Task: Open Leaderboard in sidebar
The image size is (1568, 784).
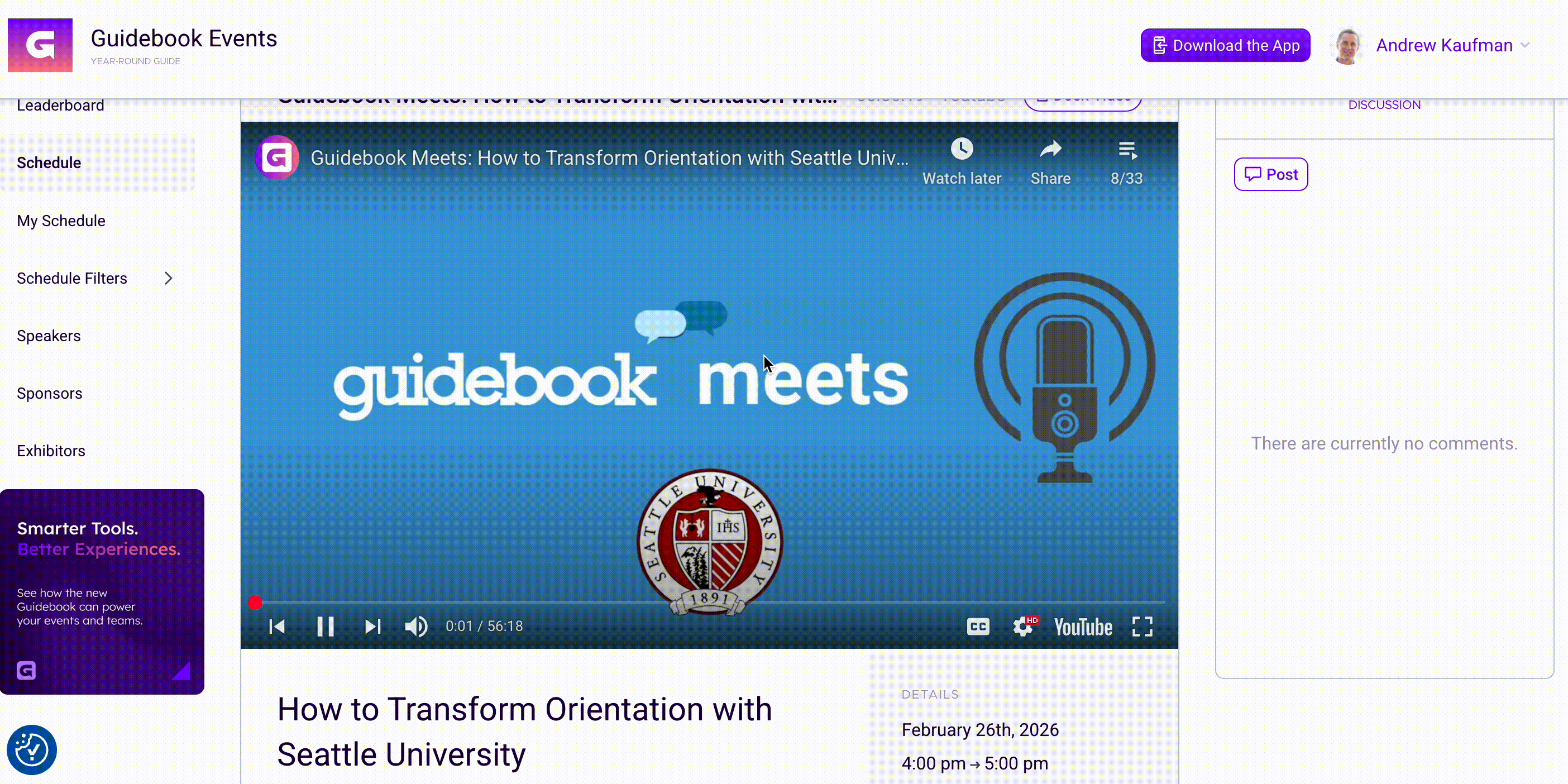Action: coord(61,106)
